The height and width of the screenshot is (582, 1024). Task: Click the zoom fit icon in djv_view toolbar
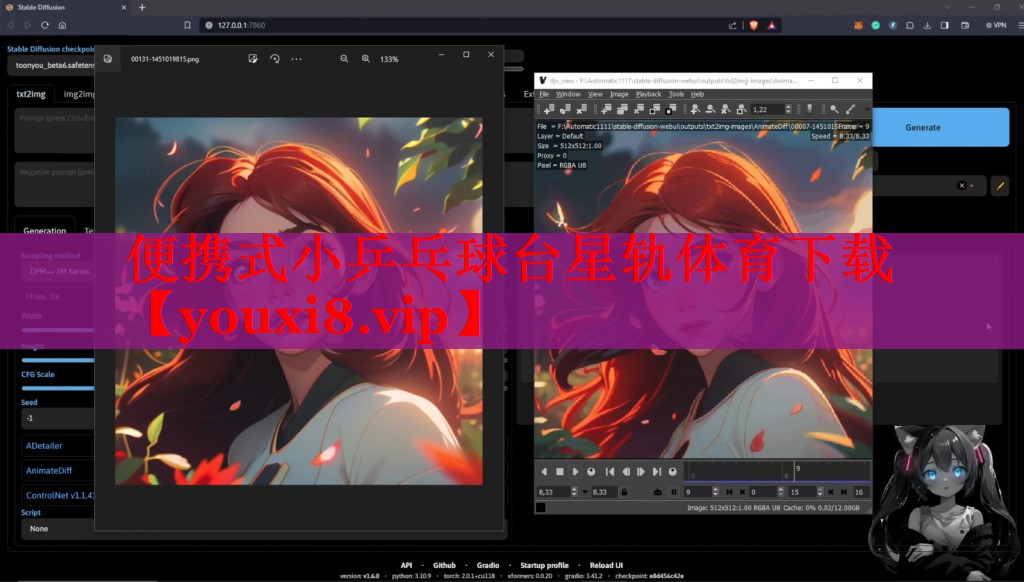741,109
